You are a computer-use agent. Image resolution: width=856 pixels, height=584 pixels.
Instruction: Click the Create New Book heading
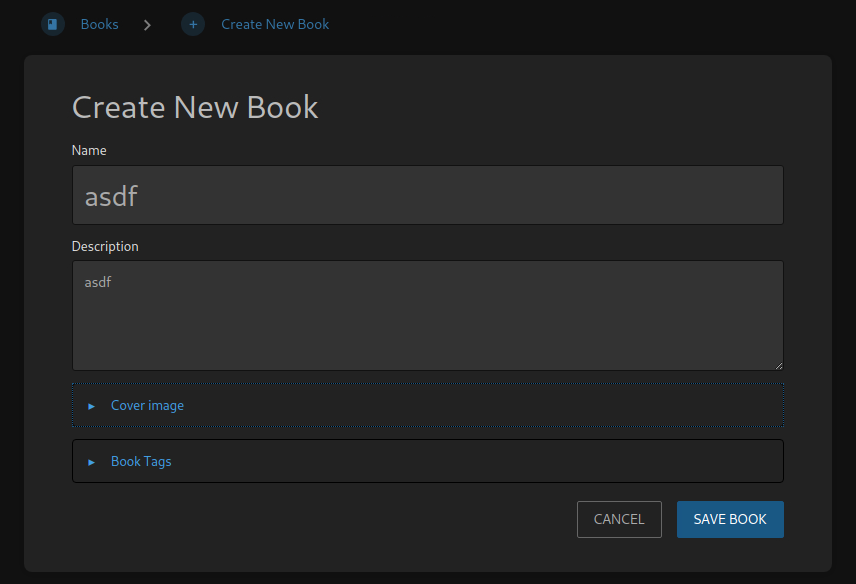pos(195,107)
